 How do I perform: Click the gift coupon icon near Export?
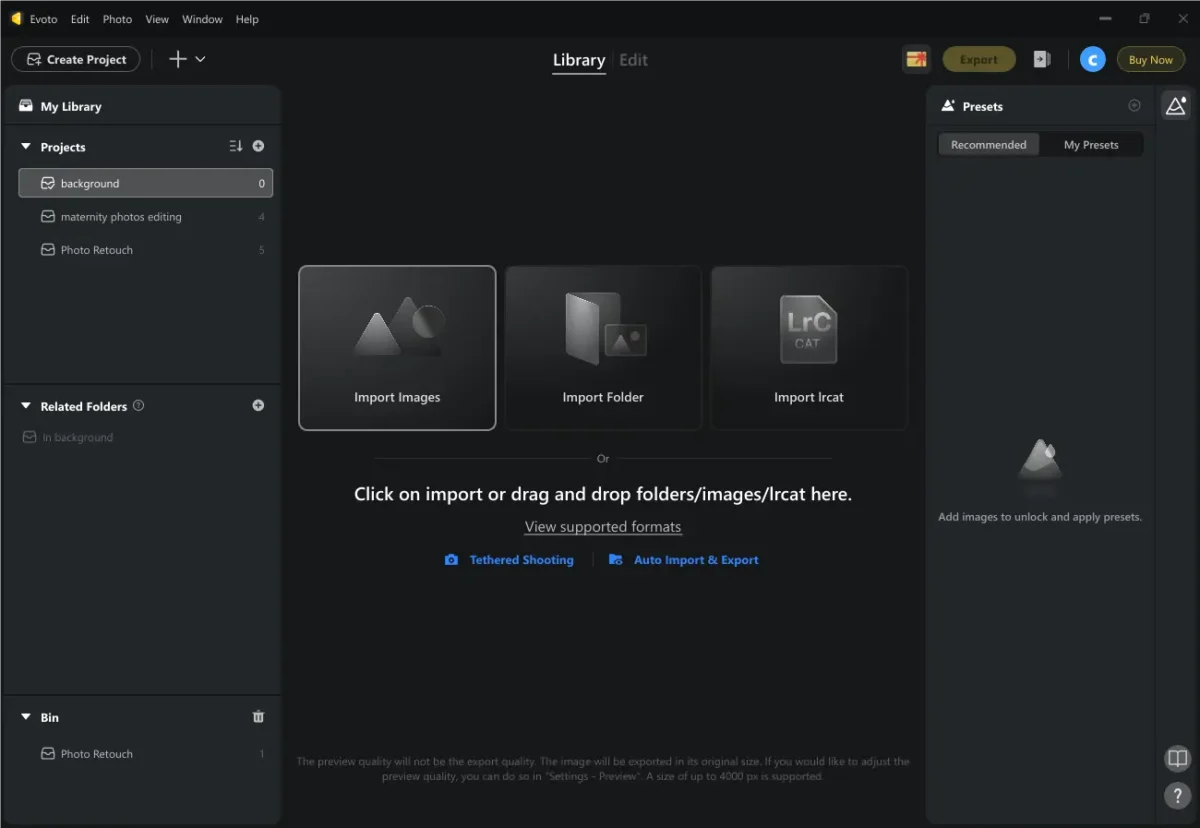916,59
